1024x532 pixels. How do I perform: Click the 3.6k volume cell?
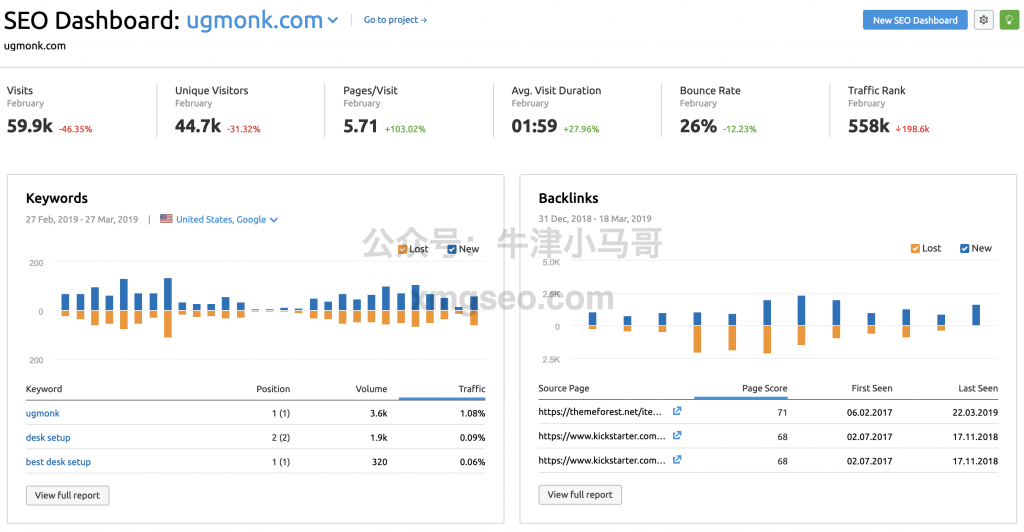point(378,413)
